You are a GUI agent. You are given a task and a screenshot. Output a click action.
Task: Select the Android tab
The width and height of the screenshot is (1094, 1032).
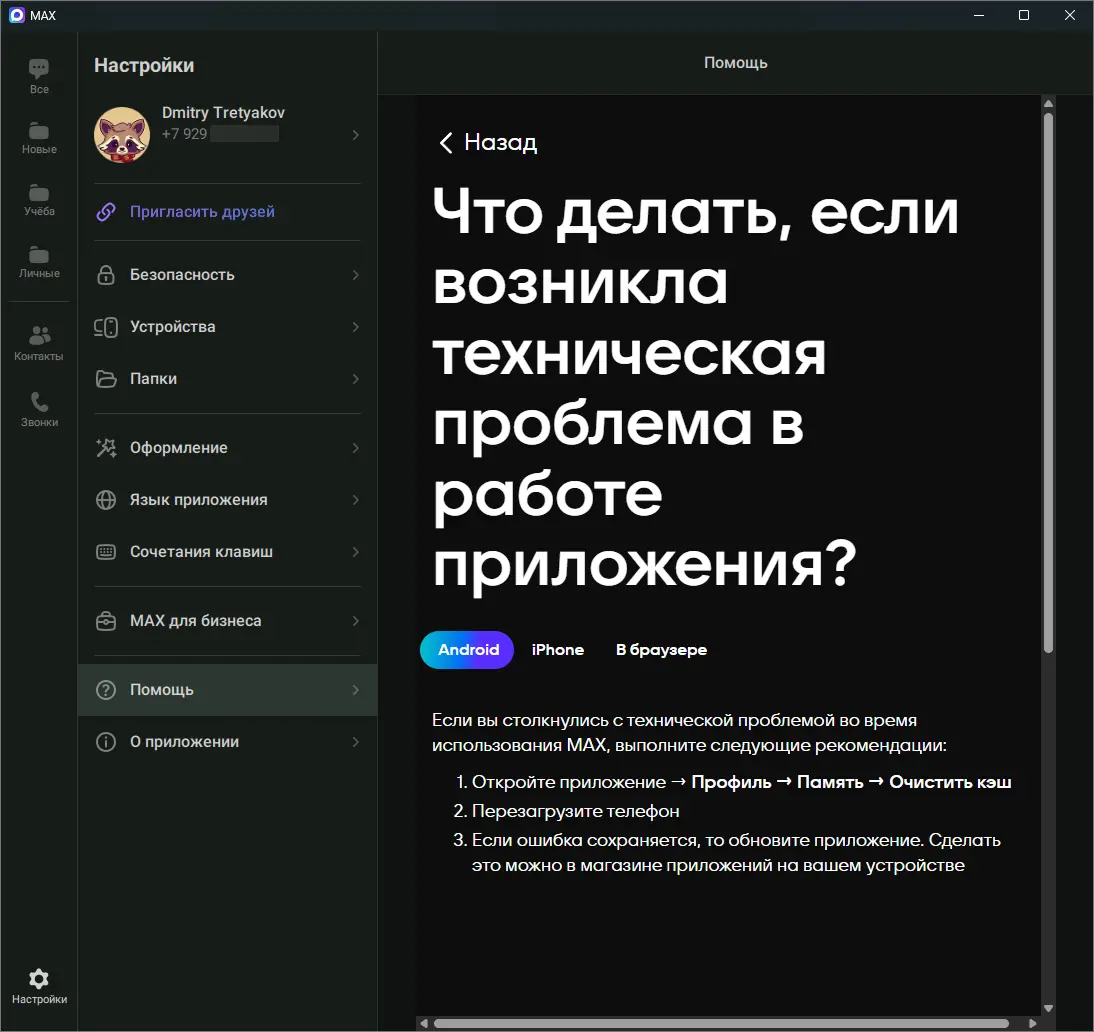pos(467,650)
